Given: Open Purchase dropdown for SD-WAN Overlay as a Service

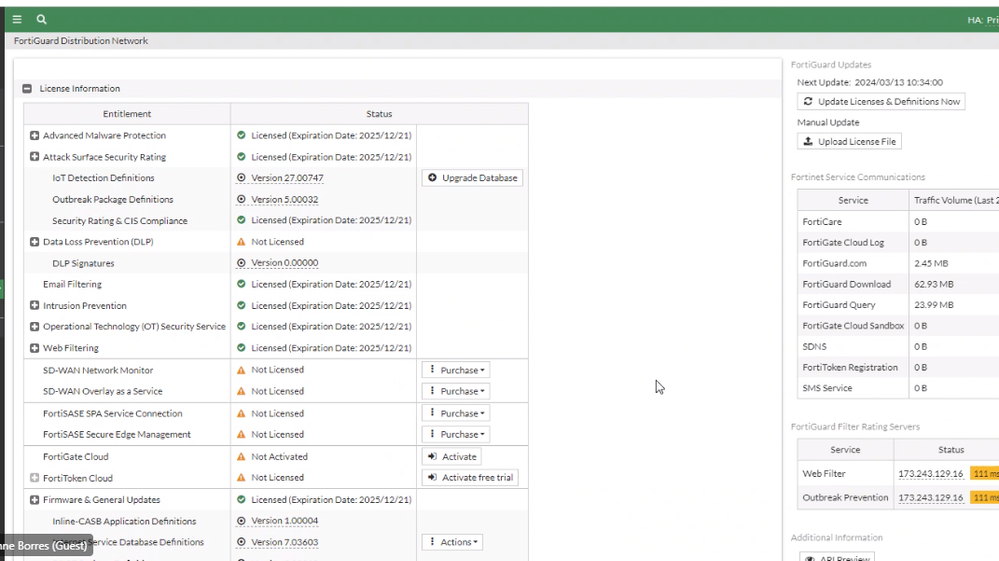Looking at the screenshot, I should pos(456,391).
